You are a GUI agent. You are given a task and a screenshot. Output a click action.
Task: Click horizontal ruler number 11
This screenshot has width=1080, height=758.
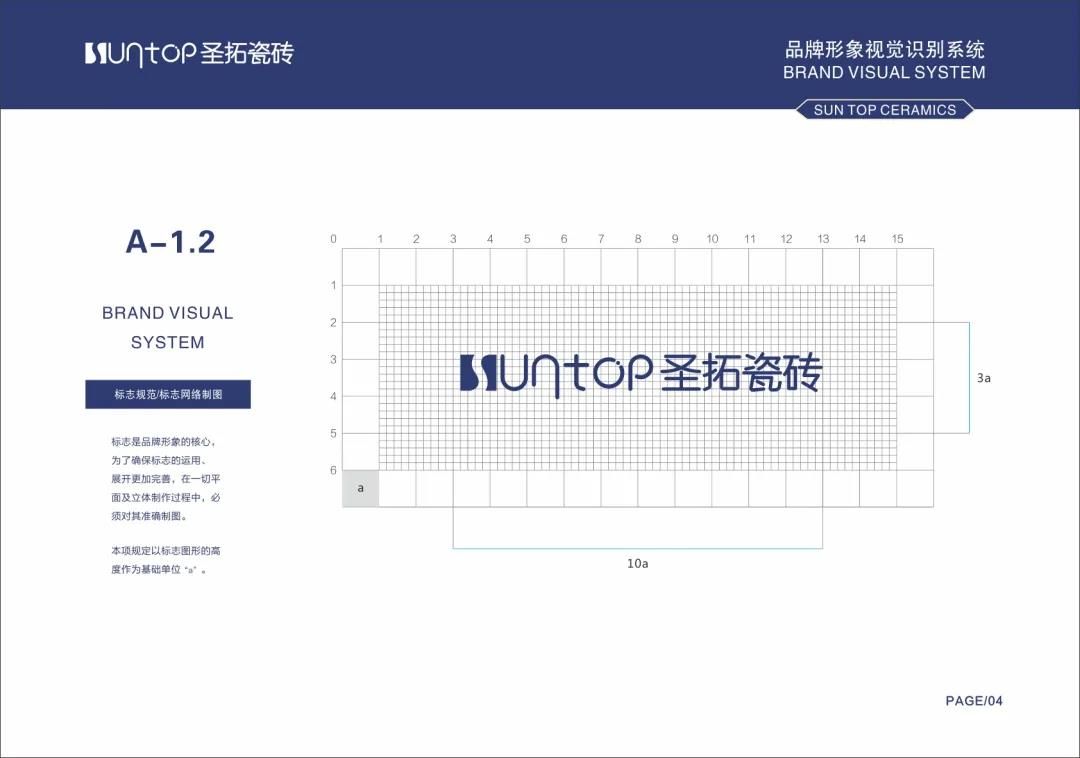coord(749,239)
